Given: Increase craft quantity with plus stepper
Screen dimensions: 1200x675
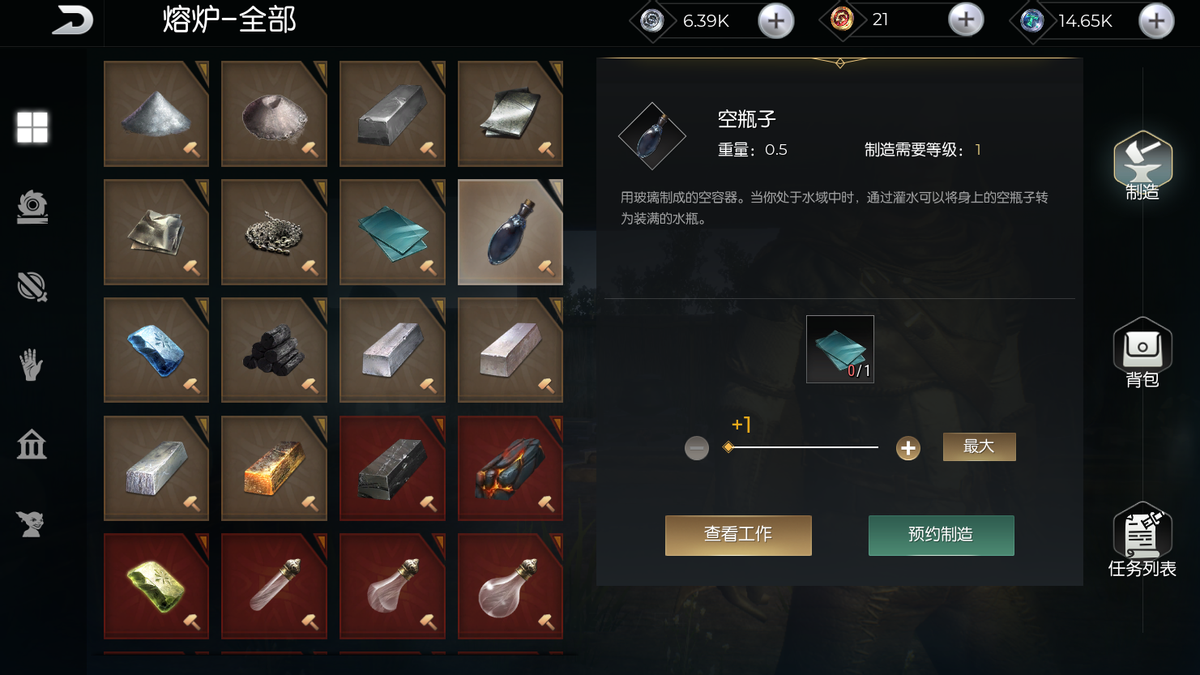Looking at the screenshot, I should click(908, 448).
